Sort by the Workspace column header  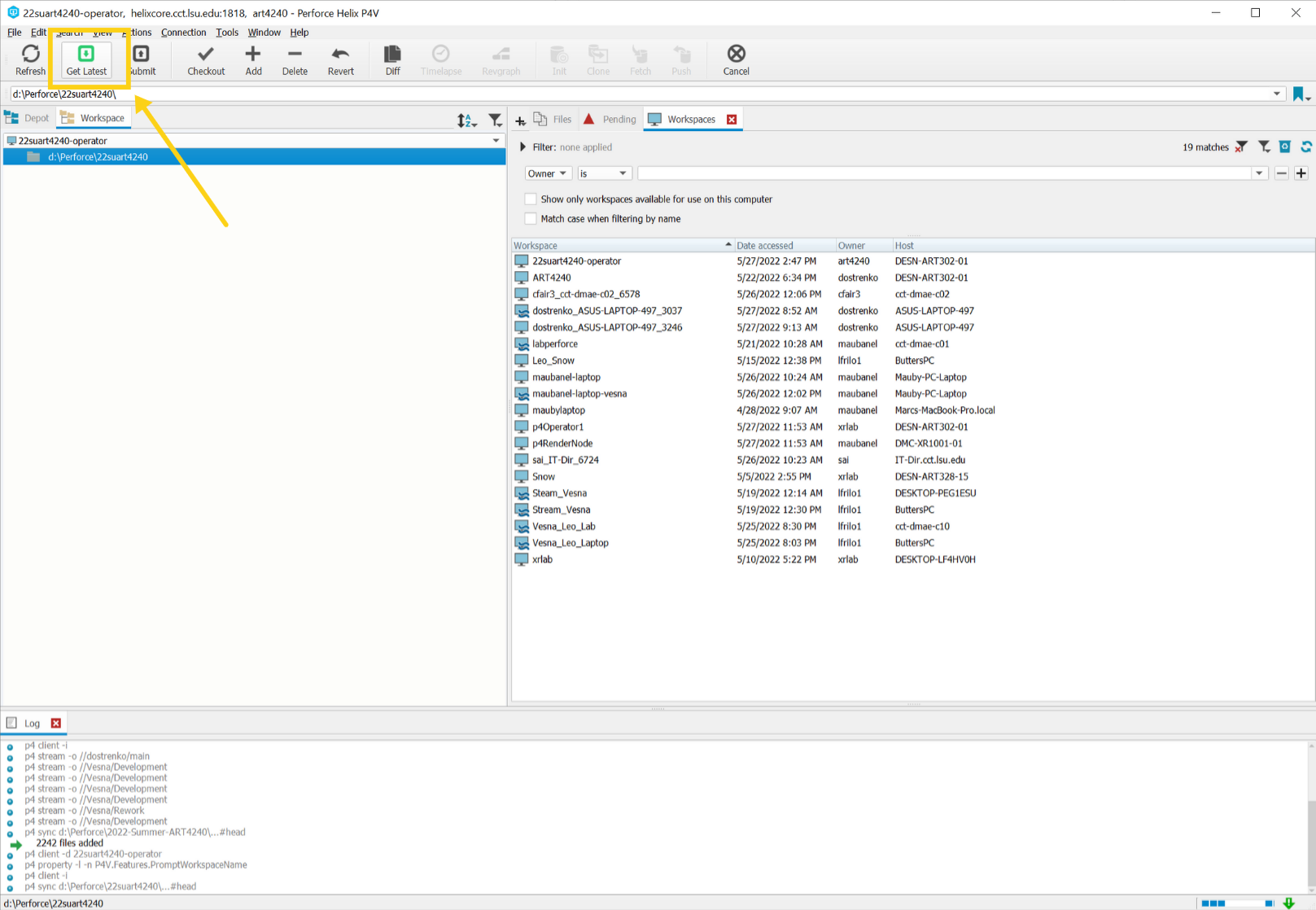pos(623,245)
